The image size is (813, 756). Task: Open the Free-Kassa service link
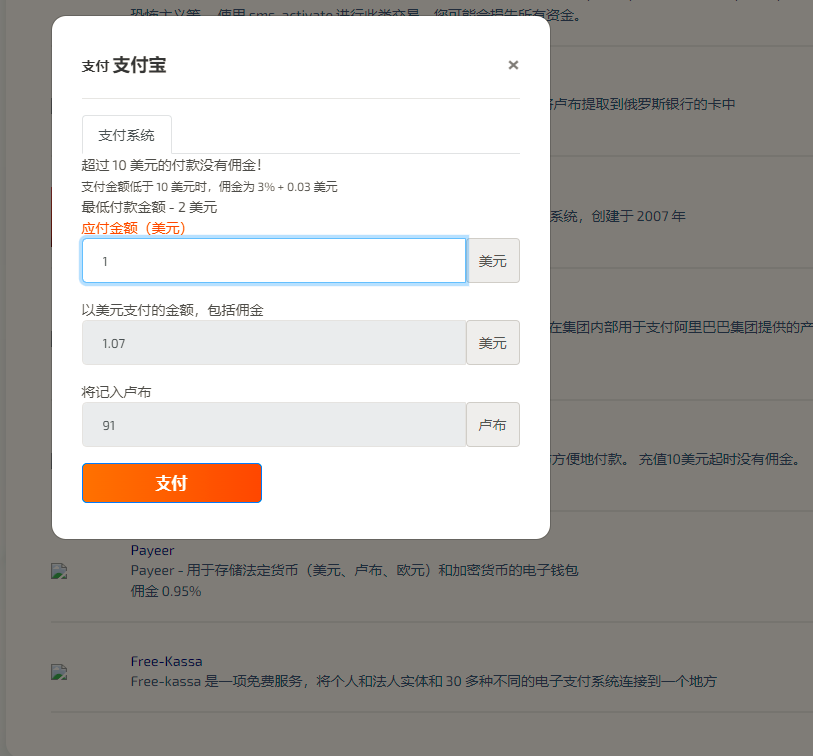click(166, 661)
